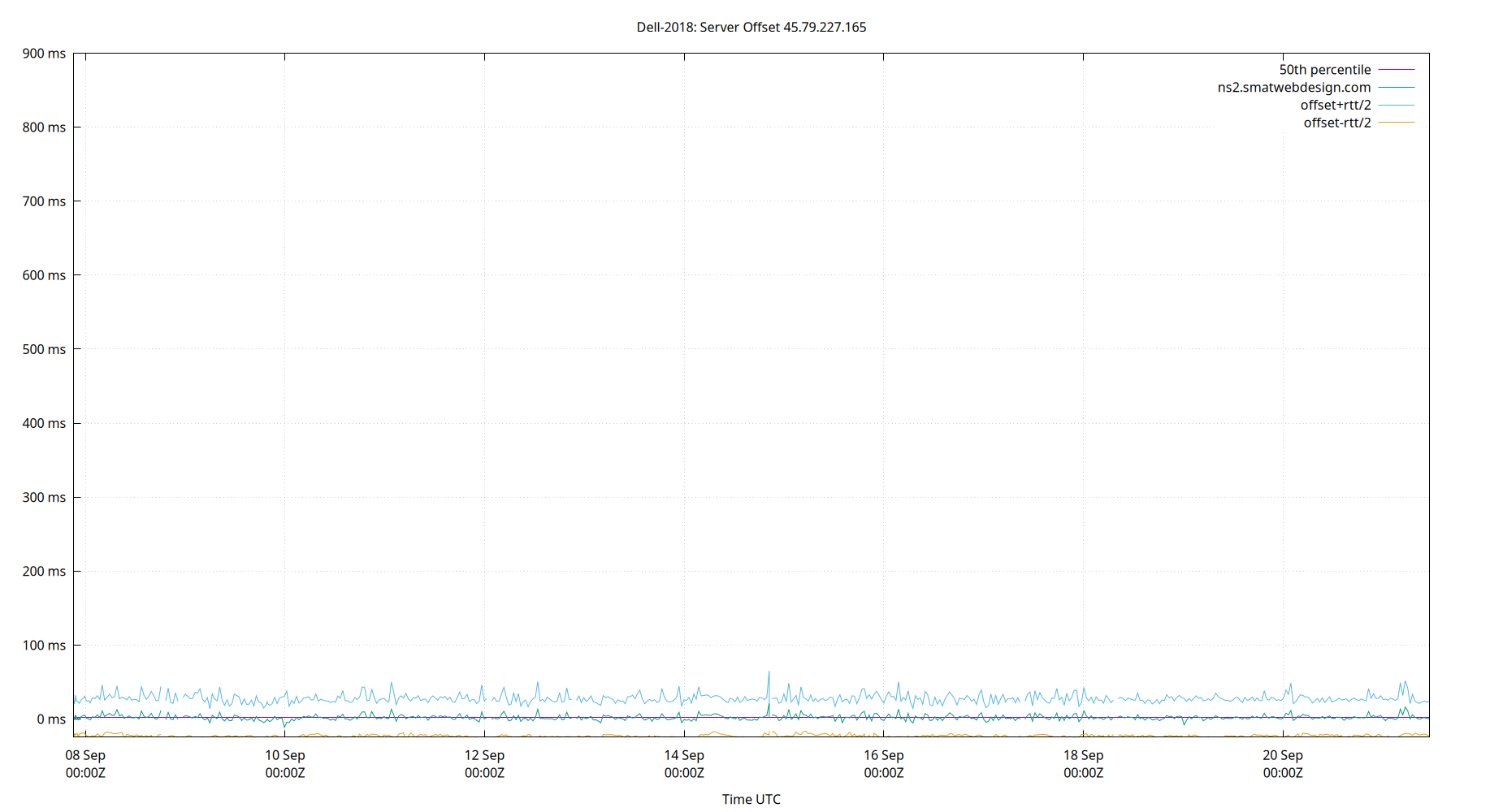Click the "Time UTC" axis title
The image size is (1503, 812).
click(751, 799)
